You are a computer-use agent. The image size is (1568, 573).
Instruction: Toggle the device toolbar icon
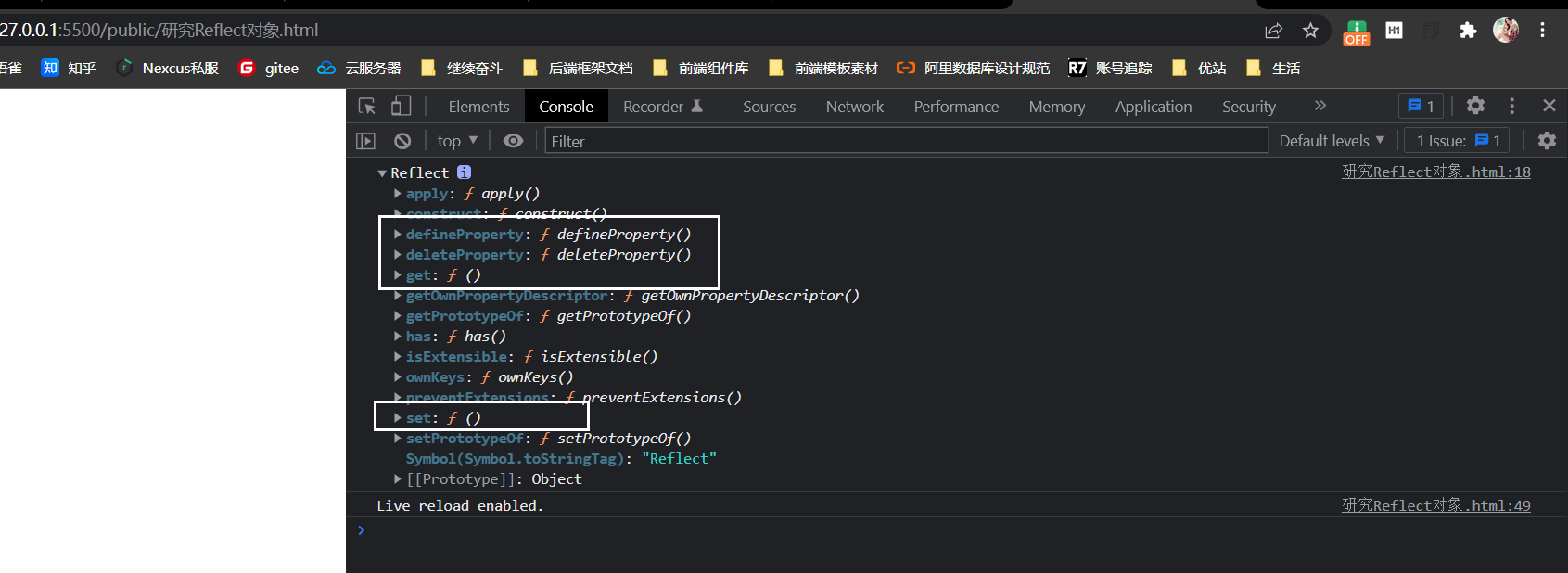[401, 106]
